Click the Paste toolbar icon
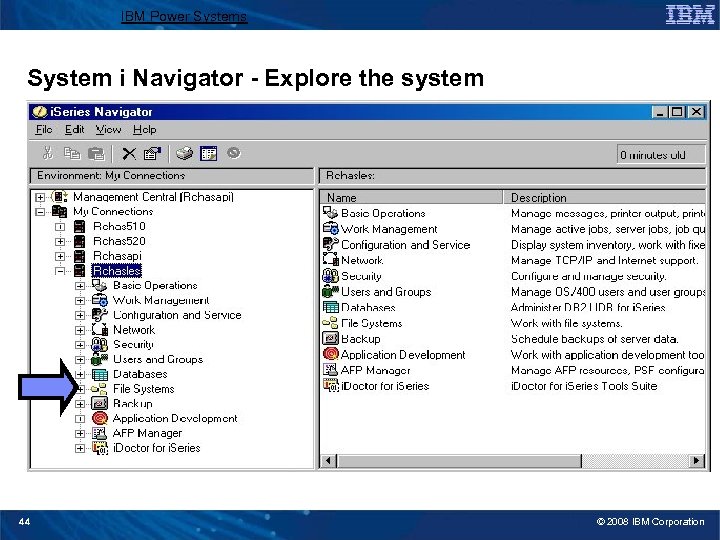Screen dimensions: 720x540 point(96,153)
